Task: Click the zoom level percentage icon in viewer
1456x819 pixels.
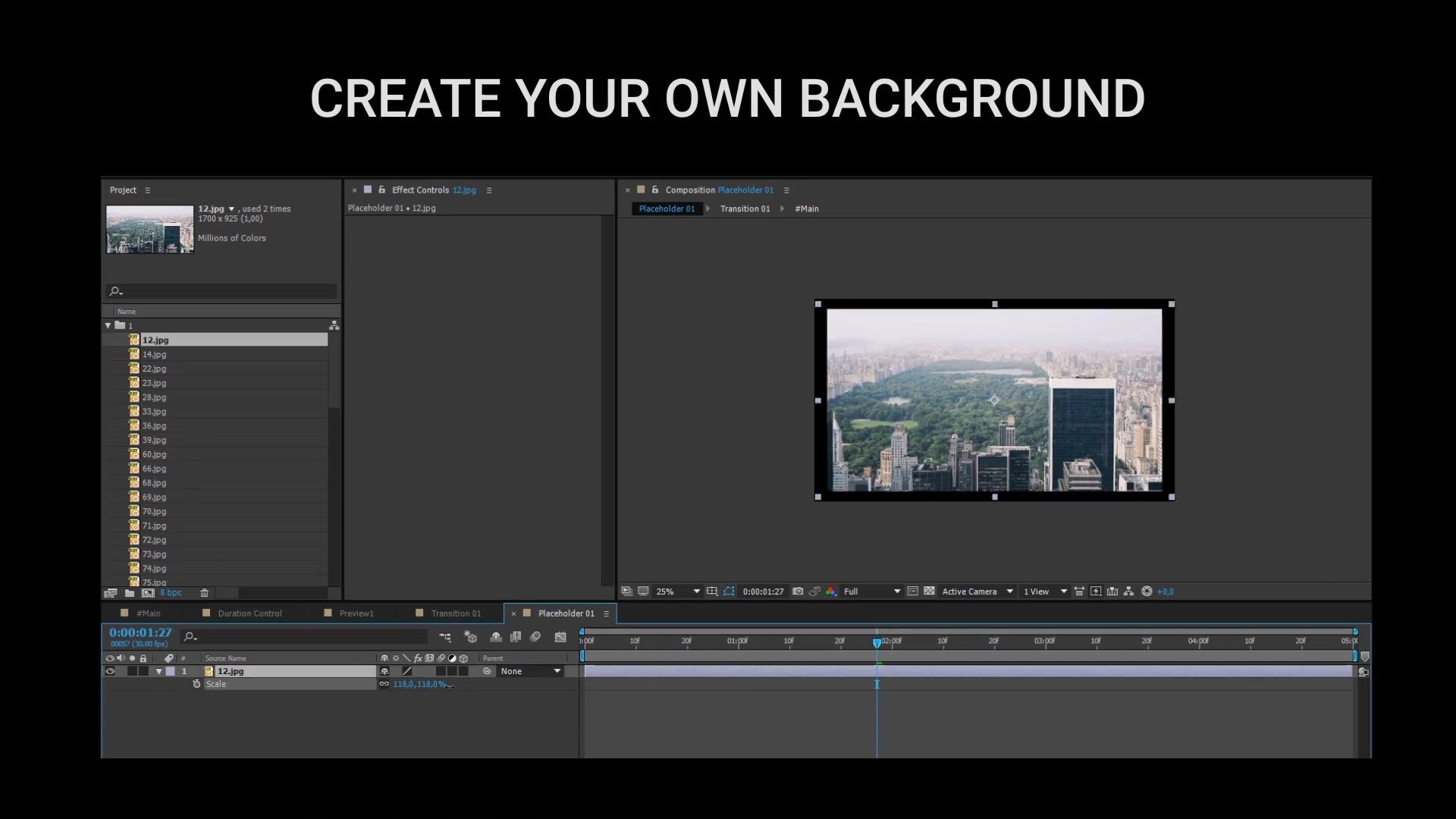Action: pyautogui.click(x=665, y=591)
